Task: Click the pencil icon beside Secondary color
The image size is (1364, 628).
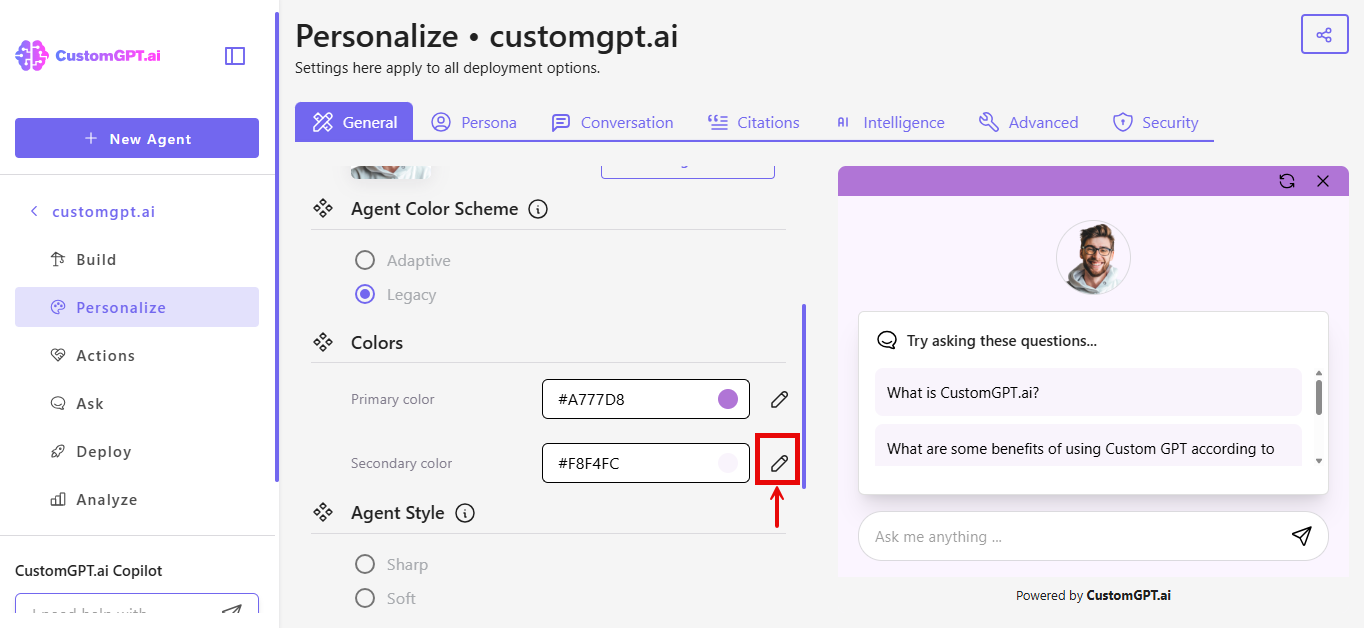Action: (778, 462)
